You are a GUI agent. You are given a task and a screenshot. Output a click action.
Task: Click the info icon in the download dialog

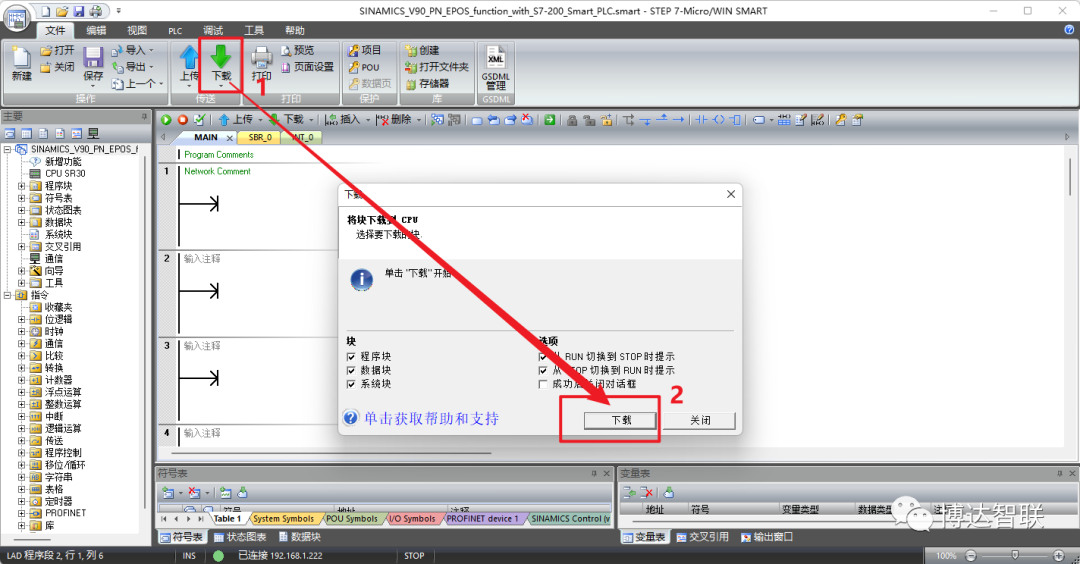click(362, 280)
